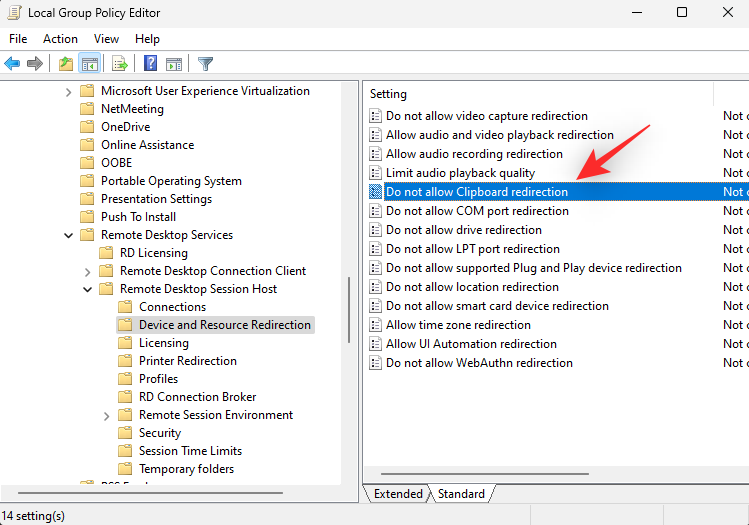Expand Remote Desktop Connection Client node
Image resolution: width=749 pixels, height=525 pixels.
[87, 272]
